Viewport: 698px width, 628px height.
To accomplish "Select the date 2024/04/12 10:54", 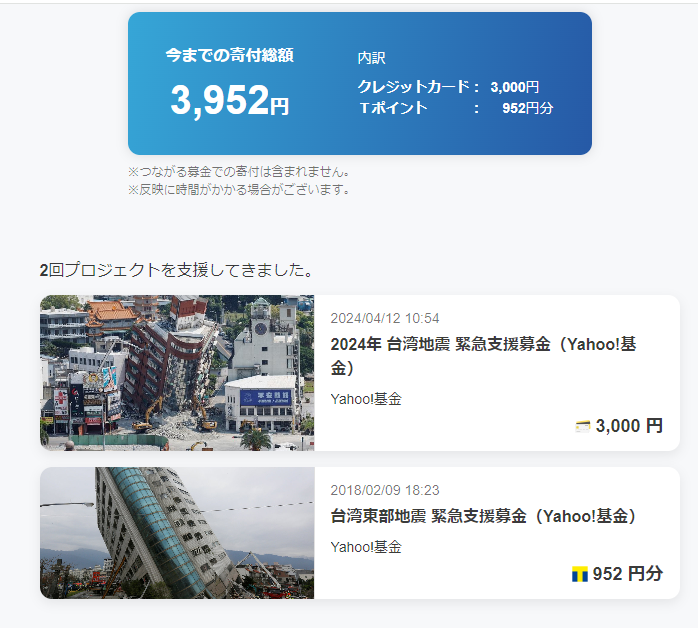I will coord(385,318).
